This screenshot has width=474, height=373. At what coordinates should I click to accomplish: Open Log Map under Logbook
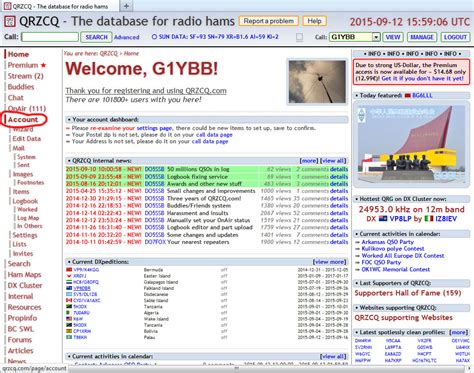[28, 218]
